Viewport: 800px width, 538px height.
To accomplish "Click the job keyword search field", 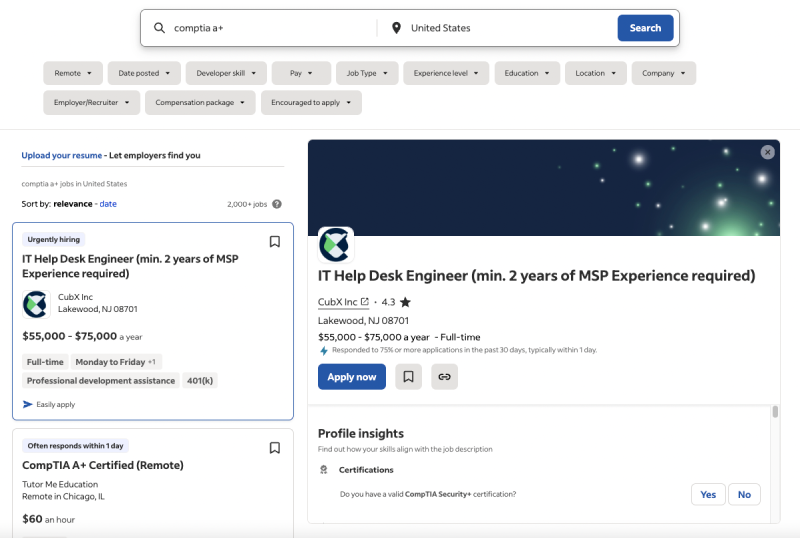I will click(270, 28).
